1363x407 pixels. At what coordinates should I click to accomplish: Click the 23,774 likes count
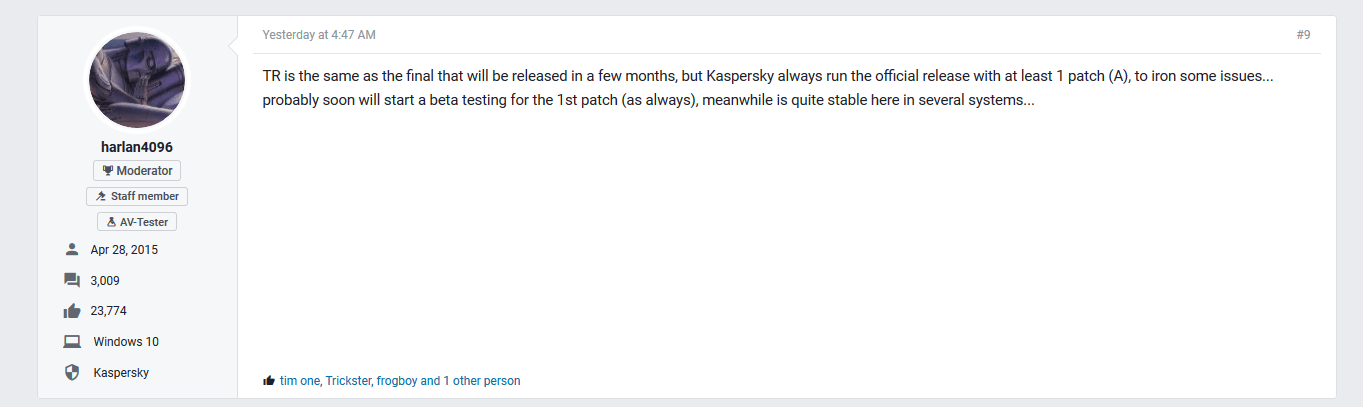[108, 311]
